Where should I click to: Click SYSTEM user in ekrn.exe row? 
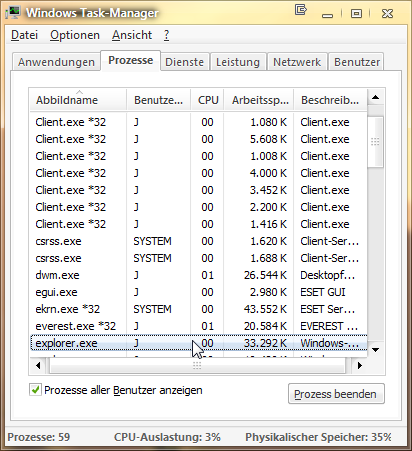[x=152, y=309]
